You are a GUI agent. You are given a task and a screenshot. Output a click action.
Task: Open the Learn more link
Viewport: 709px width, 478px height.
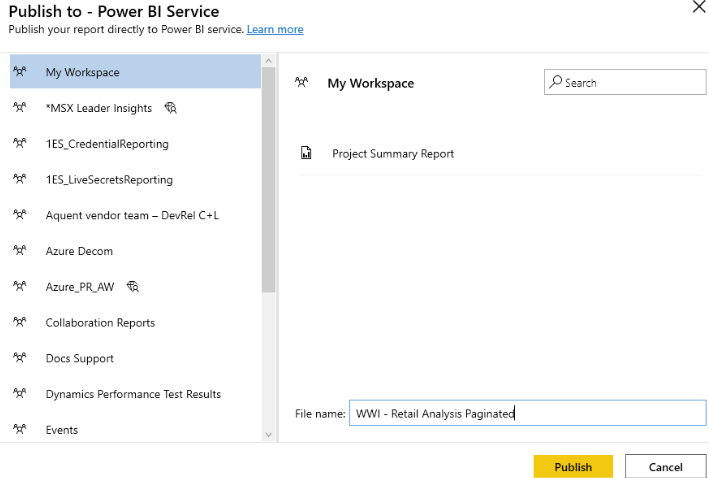pos(275,29)
